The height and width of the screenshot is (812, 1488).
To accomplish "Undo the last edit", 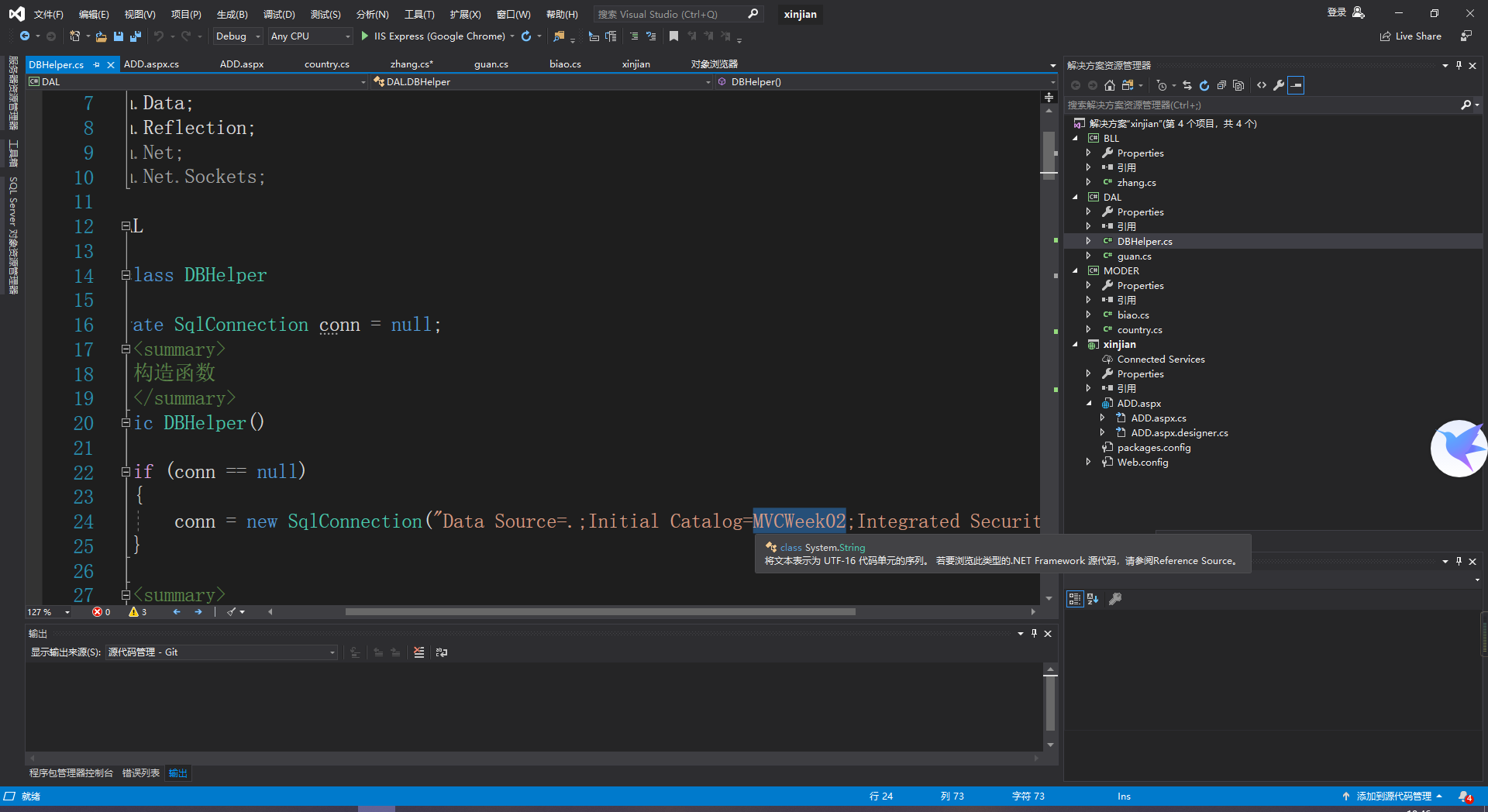I will pyautogui.click(x=159, y=36).
